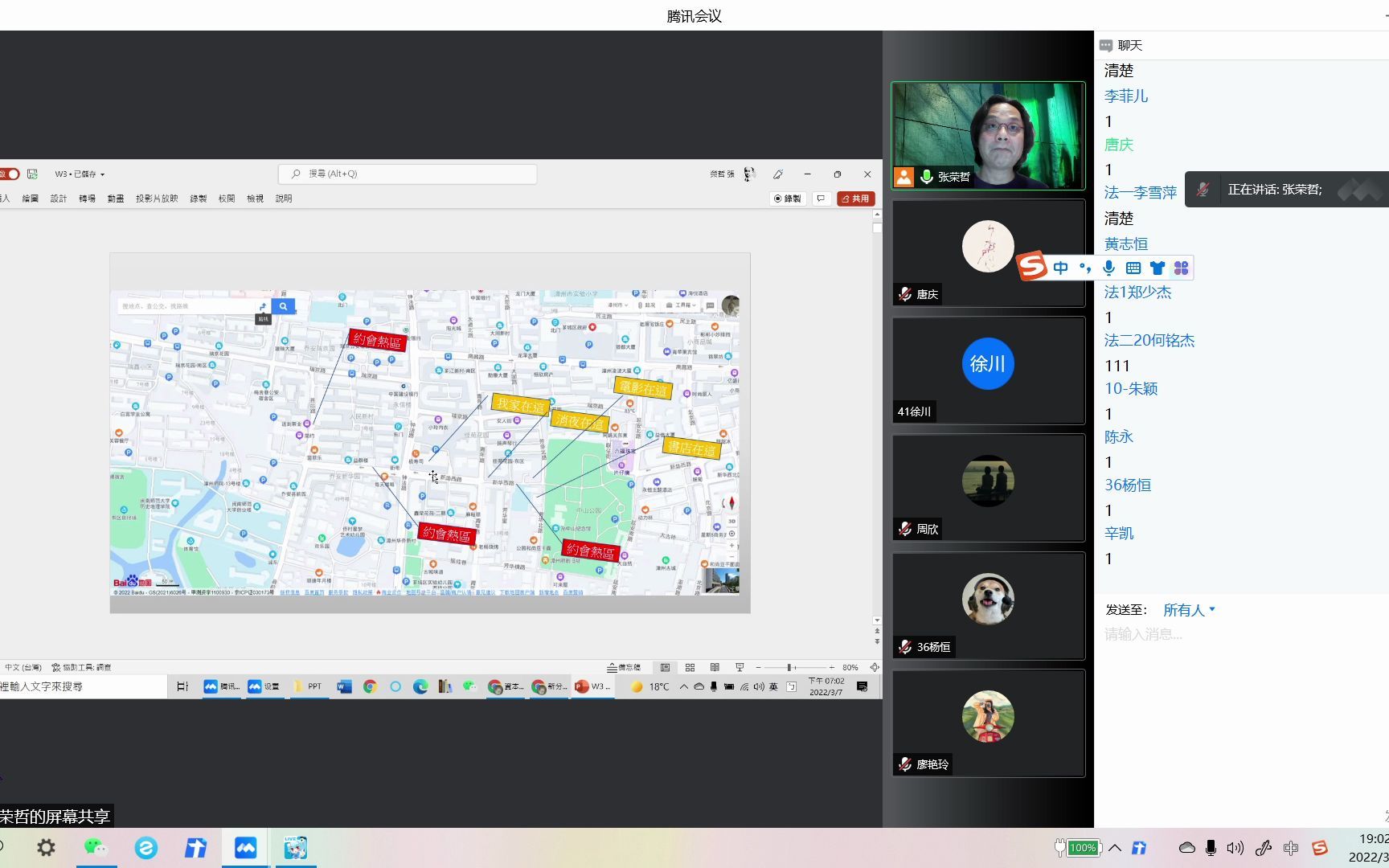Open WeChat from the Windows taskbar
This screenshot has width=1389, height=868.
coord(96,847)
